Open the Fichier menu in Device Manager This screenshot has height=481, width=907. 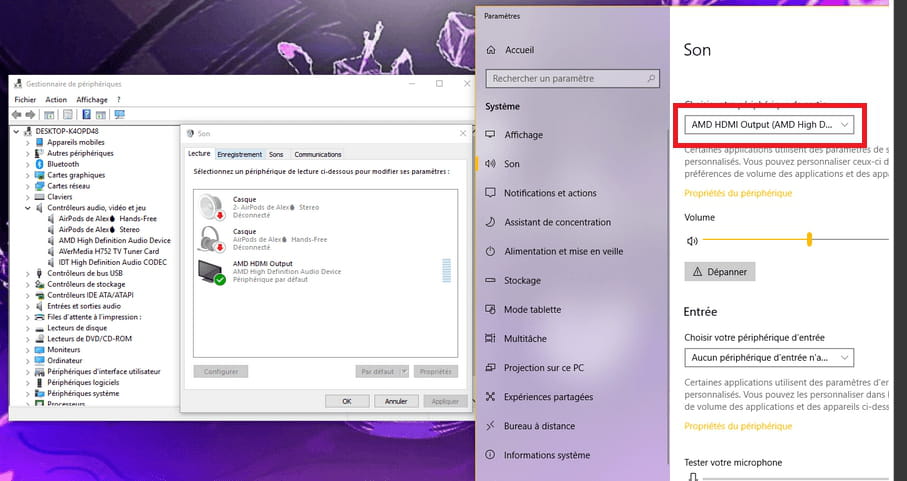(25, 99)
